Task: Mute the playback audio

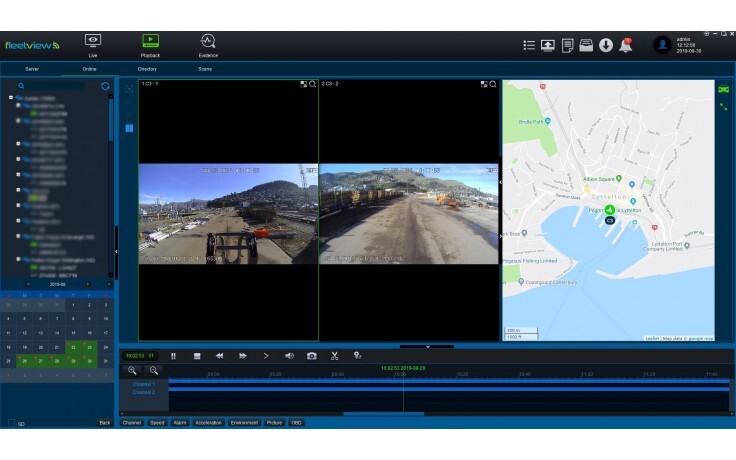Action: [289, 355]
